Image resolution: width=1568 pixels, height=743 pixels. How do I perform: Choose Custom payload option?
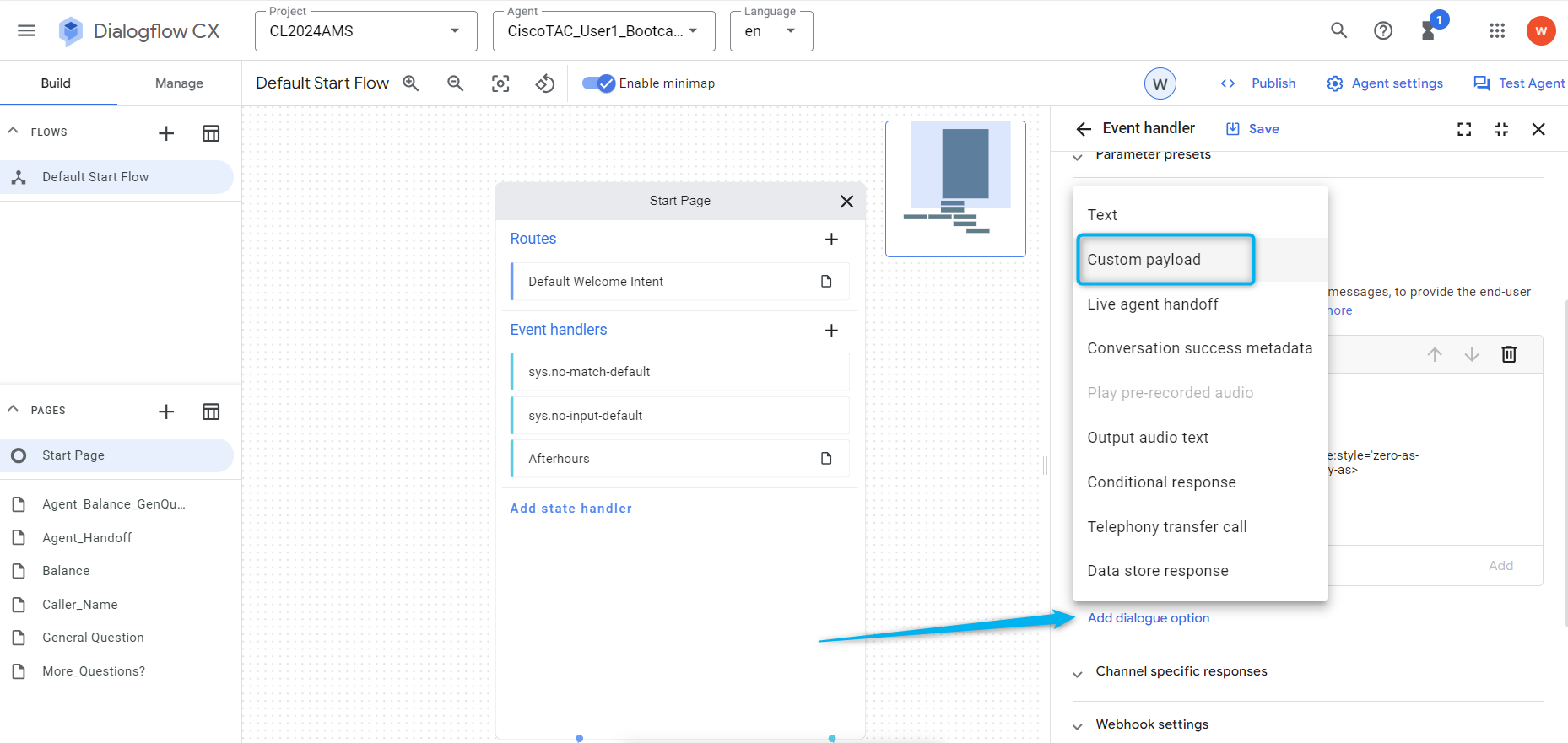pos(1200,260)
